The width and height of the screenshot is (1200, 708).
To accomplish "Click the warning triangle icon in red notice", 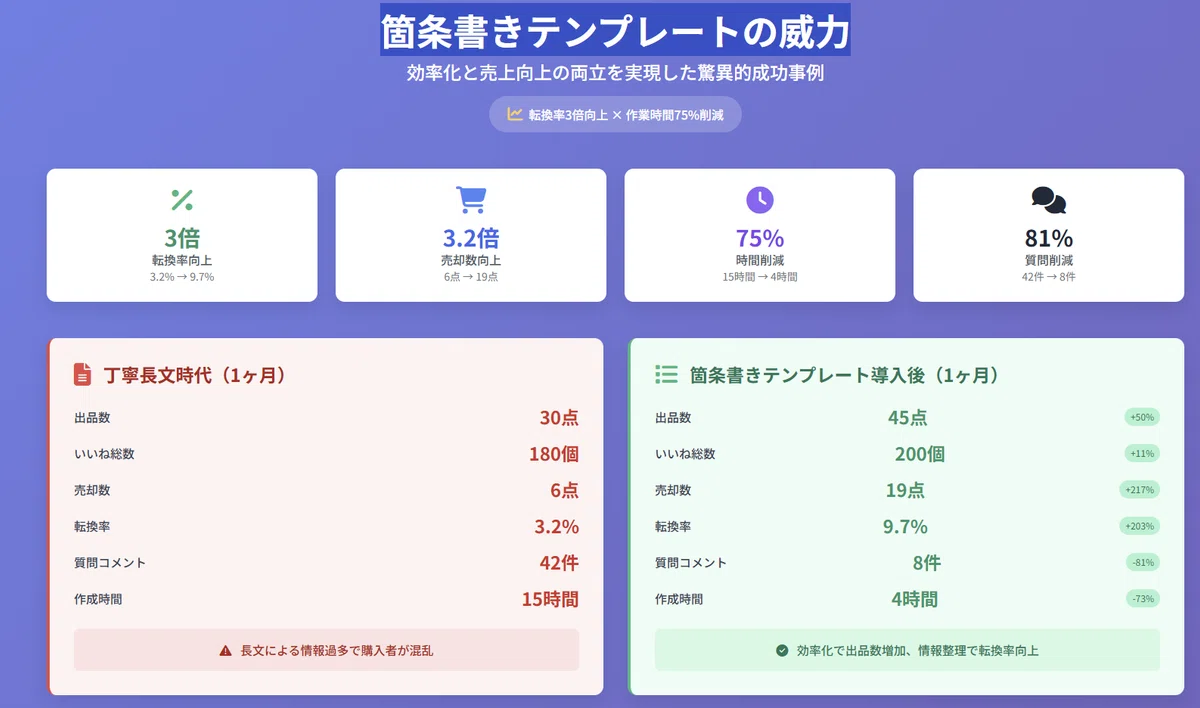I will (225, 650).
